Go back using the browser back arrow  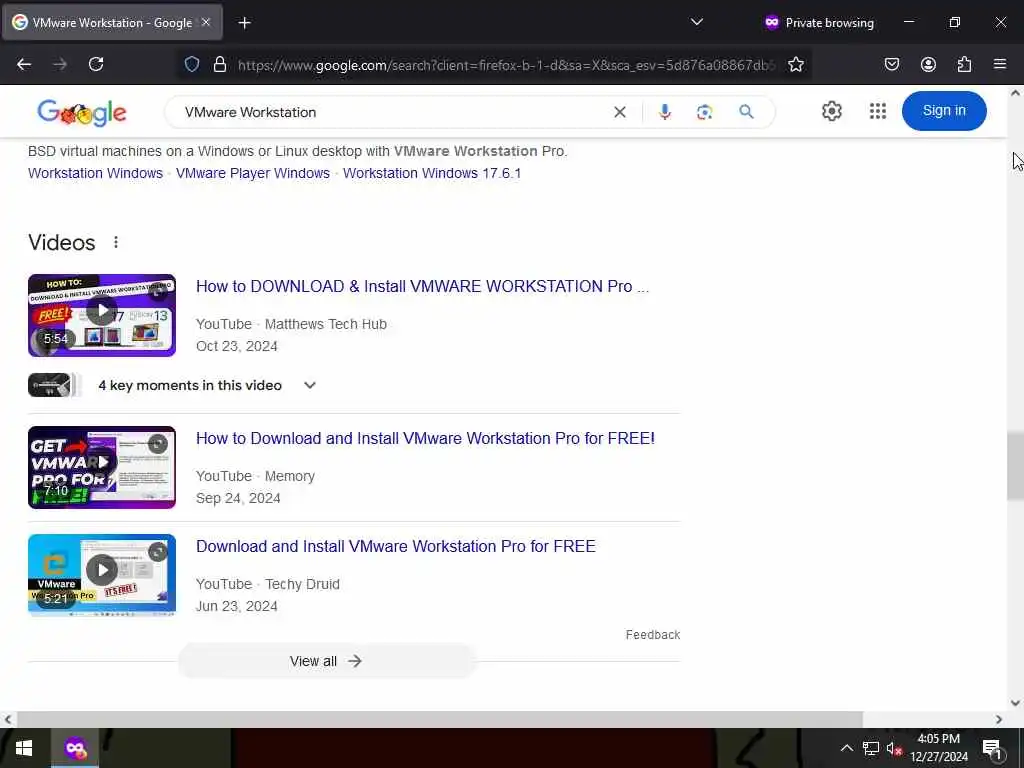[24, 64]
